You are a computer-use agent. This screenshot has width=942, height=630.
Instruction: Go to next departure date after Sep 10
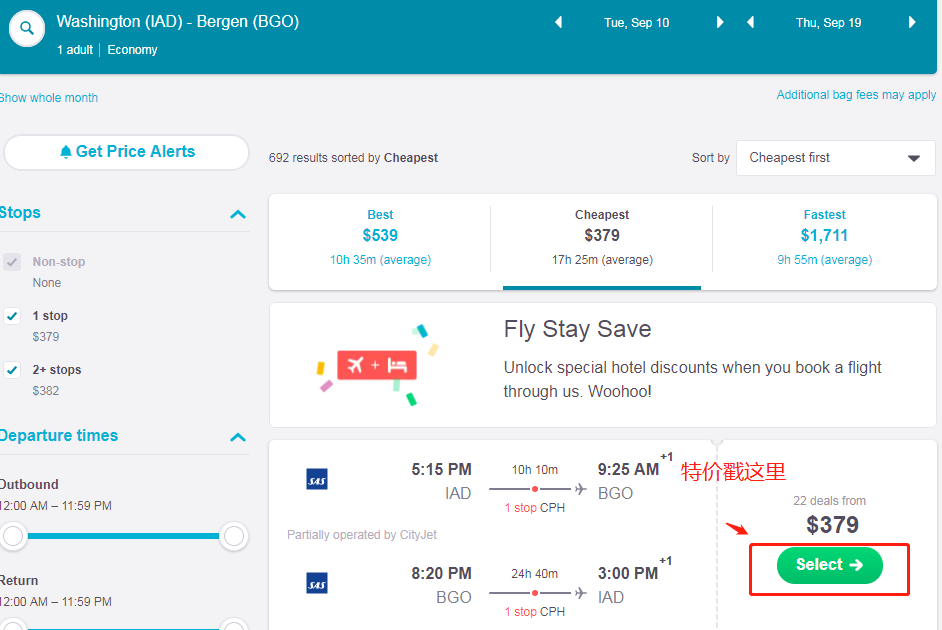[720, 23]
